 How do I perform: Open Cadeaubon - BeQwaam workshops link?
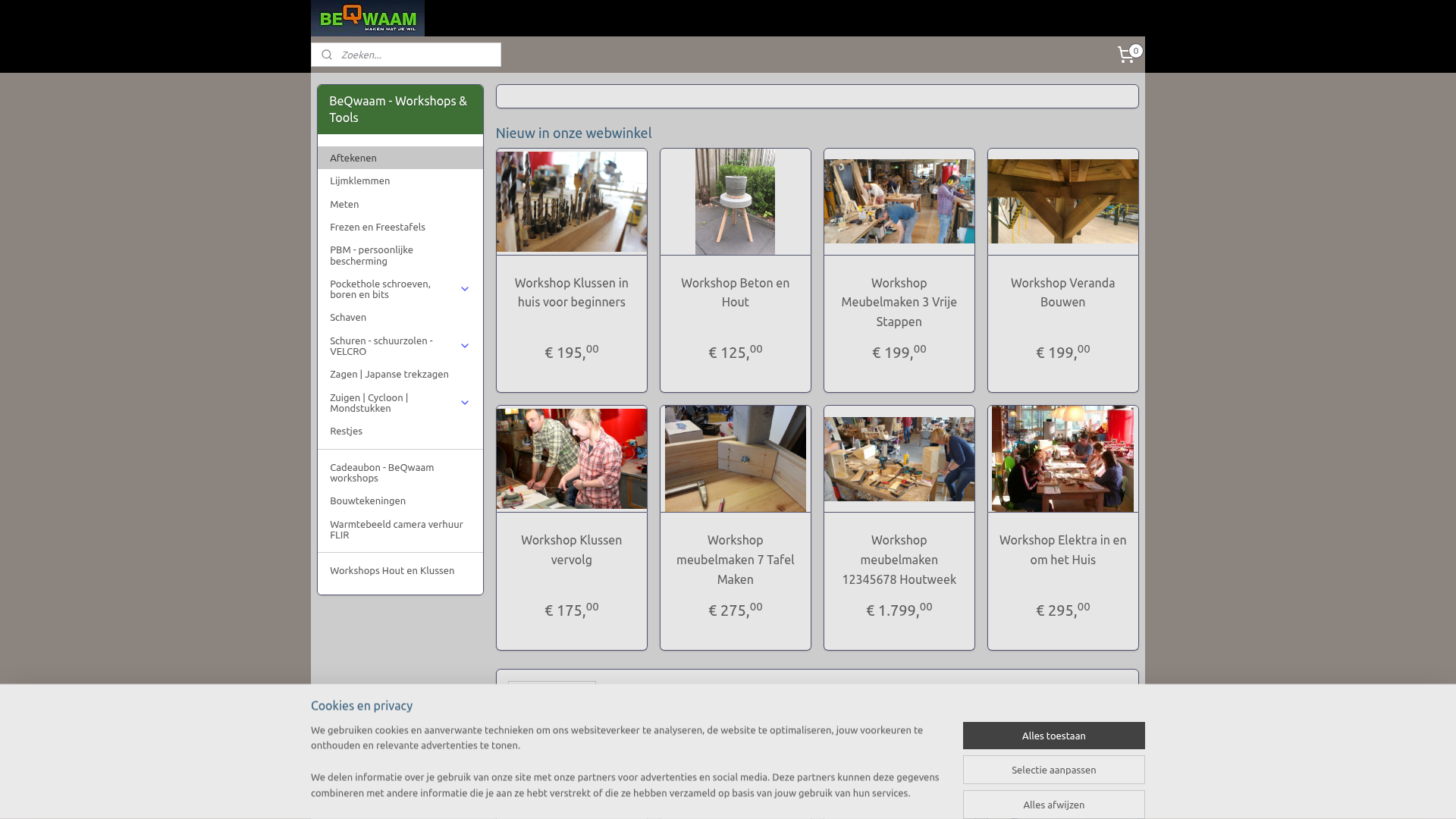pyautogui.click(x=400, y=472)
